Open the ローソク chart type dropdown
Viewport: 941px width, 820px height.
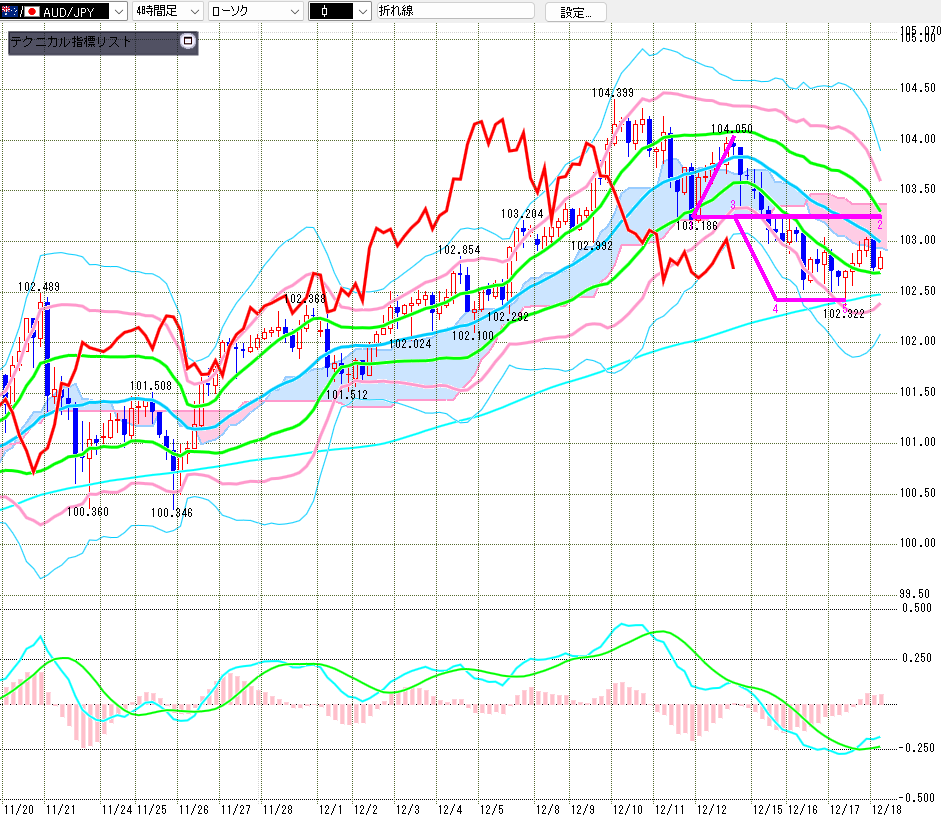(254, 12)
